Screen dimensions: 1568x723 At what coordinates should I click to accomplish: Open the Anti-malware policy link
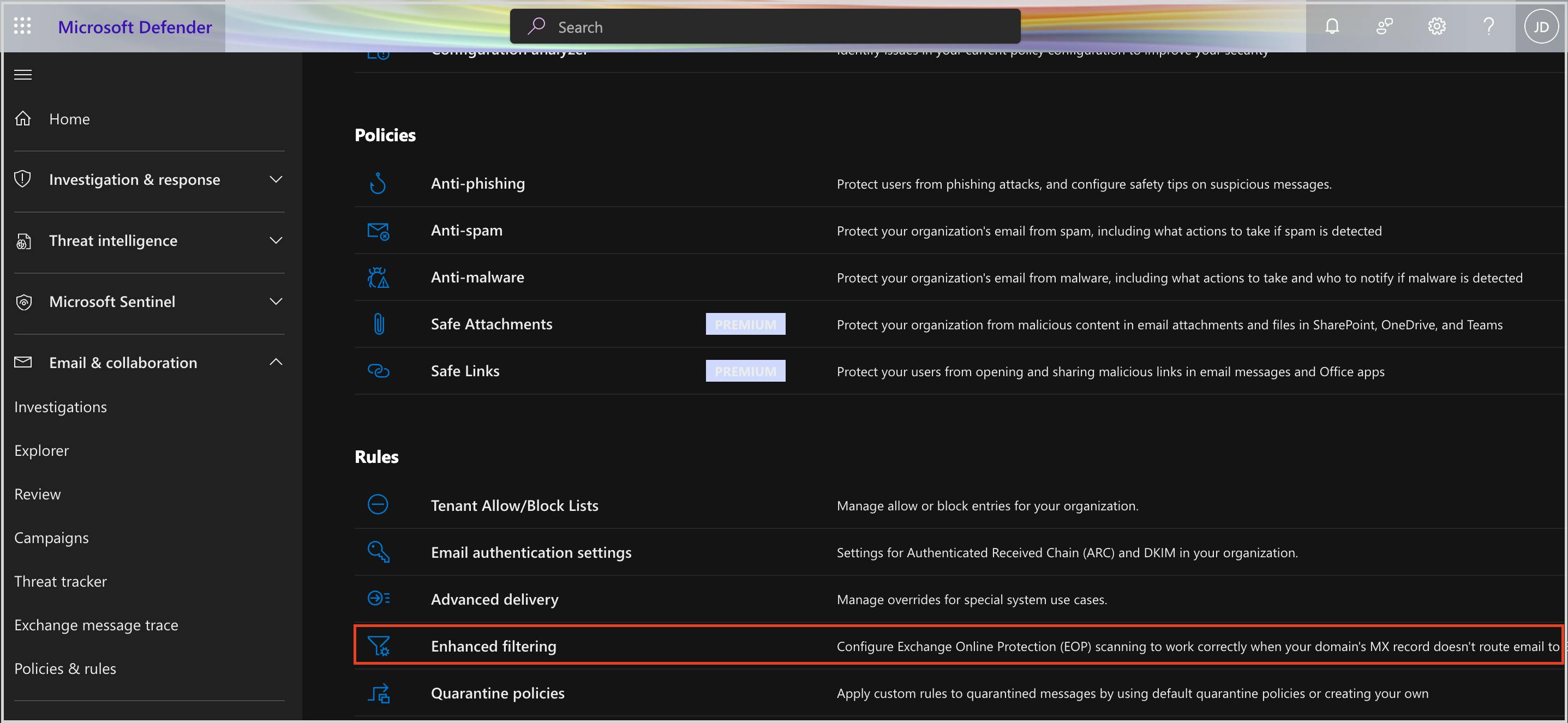tap(477, 278)
